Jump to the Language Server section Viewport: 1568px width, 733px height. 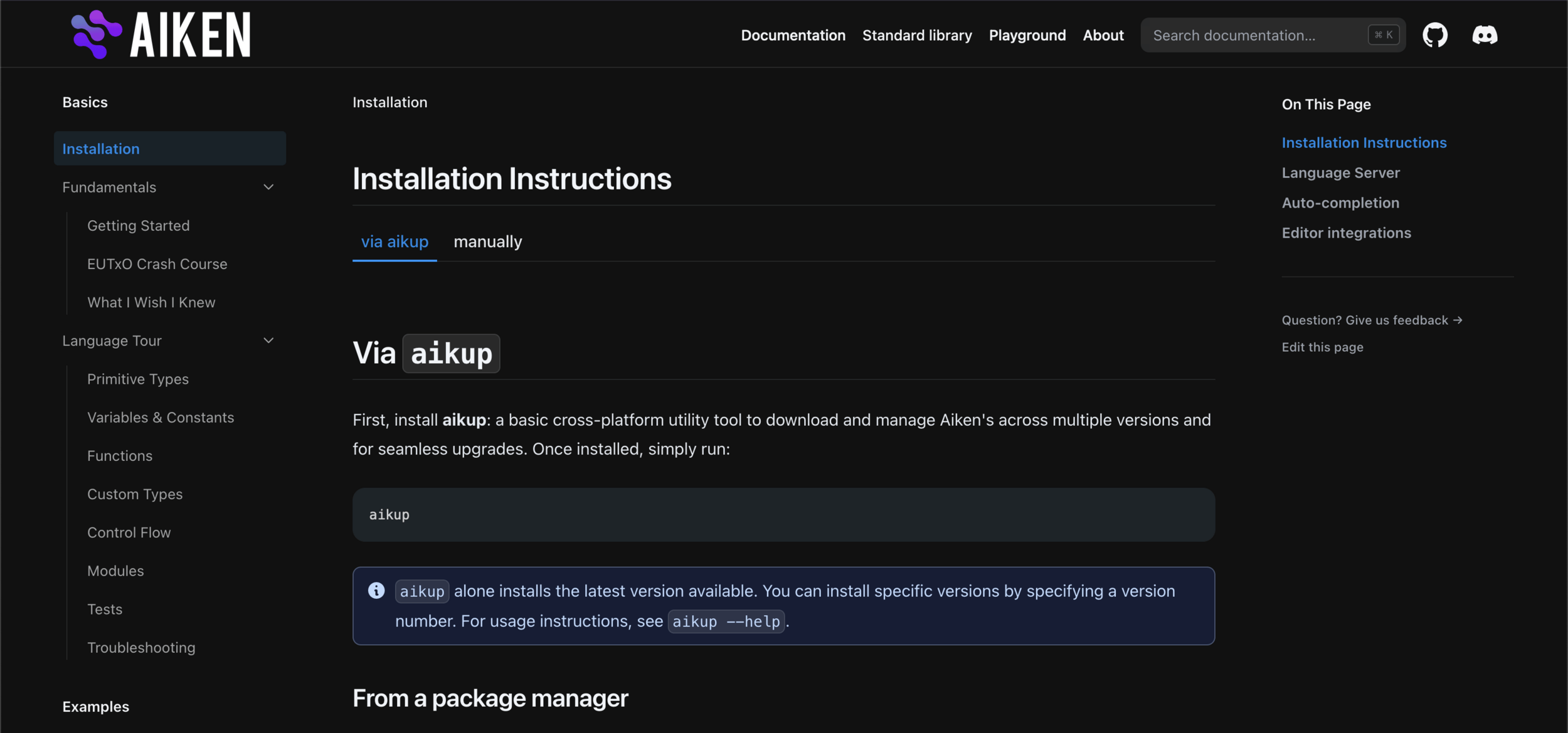click(x=1340, y=172)
